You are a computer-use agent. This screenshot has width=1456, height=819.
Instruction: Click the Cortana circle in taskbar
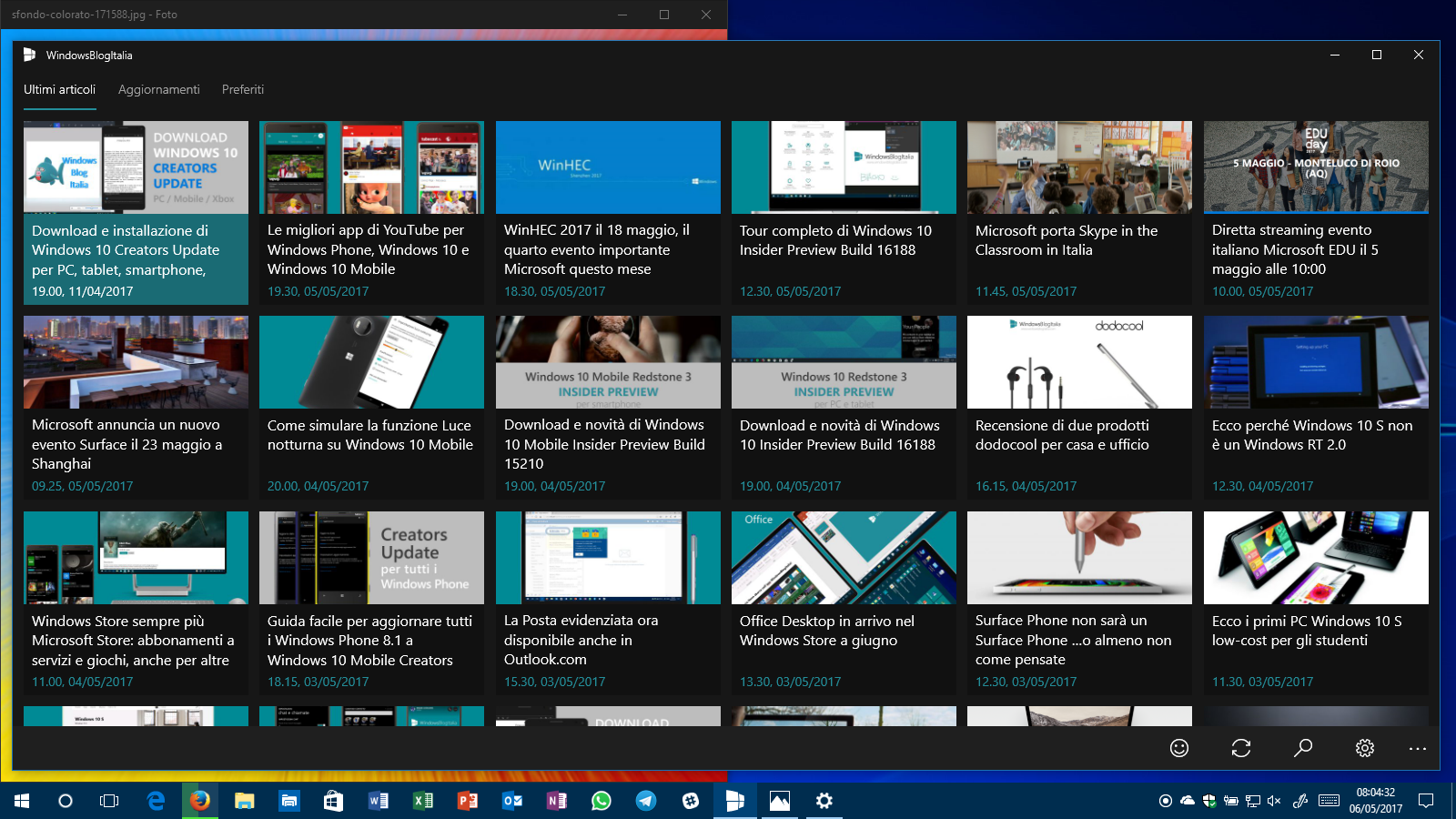tap(66, 801)
